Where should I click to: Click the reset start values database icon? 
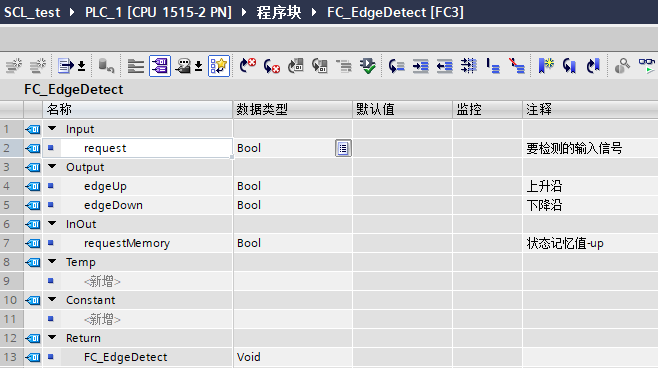[106, 66]
